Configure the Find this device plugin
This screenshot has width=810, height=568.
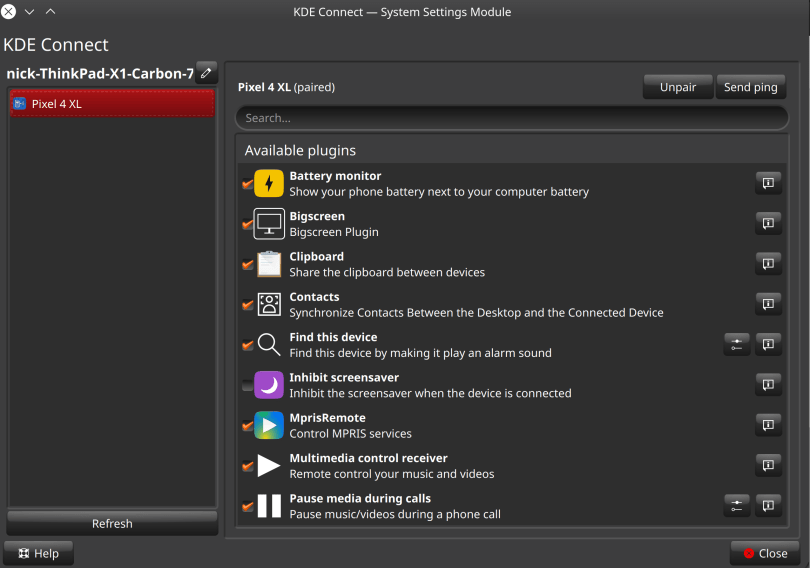tap(737, 344)
